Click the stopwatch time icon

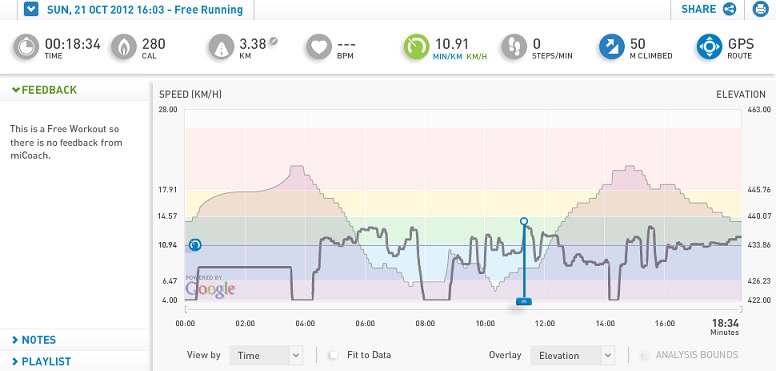26,47
